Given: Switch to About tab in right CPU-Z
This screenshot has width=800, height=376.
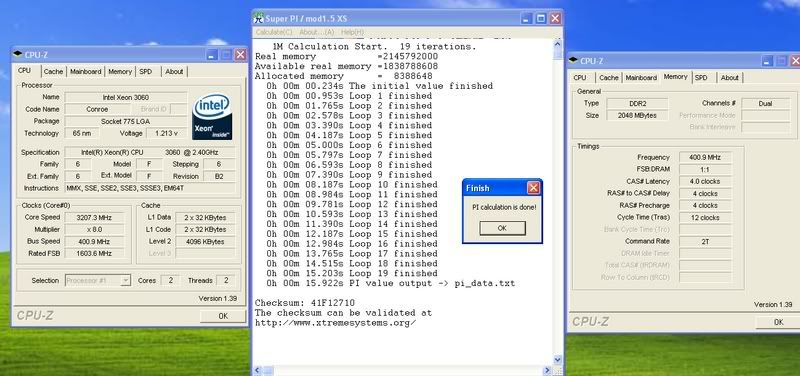Looking at the screenshot, I should [x=730, y=78].
